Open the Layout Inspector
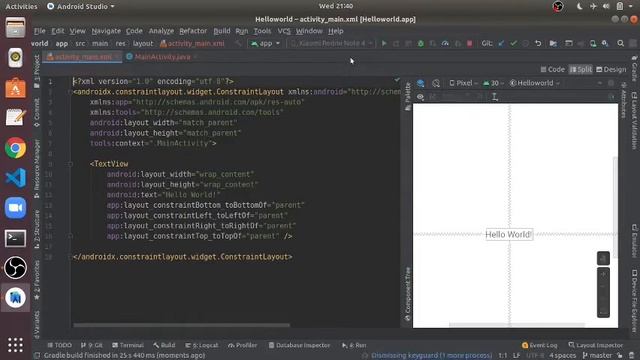The width and height of the screenshot is (640, 360). pos(596,345)
